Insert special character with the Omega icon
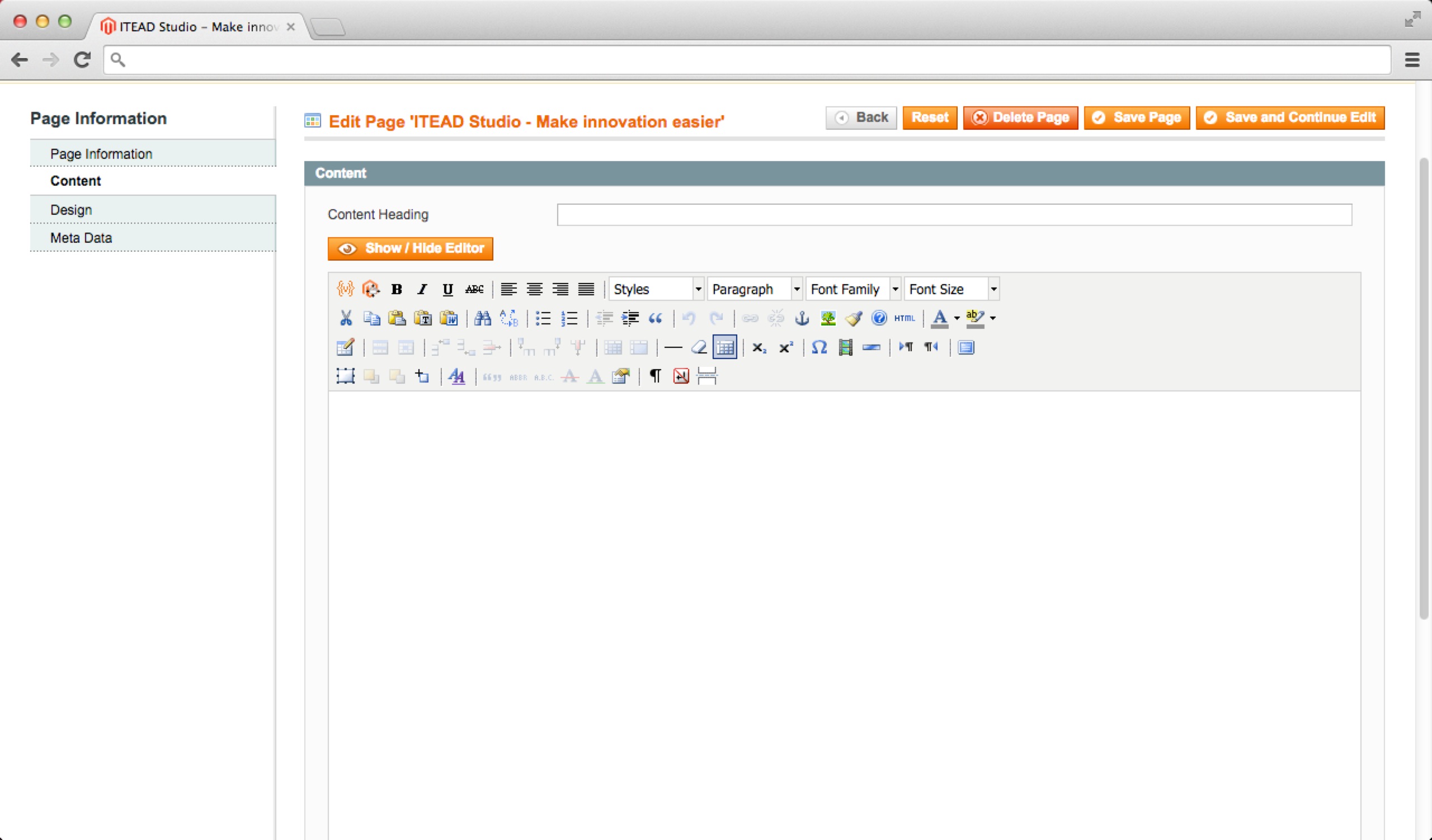This screenshot has height=840, width=1432. pyautogui.click(x=819, y=347)
